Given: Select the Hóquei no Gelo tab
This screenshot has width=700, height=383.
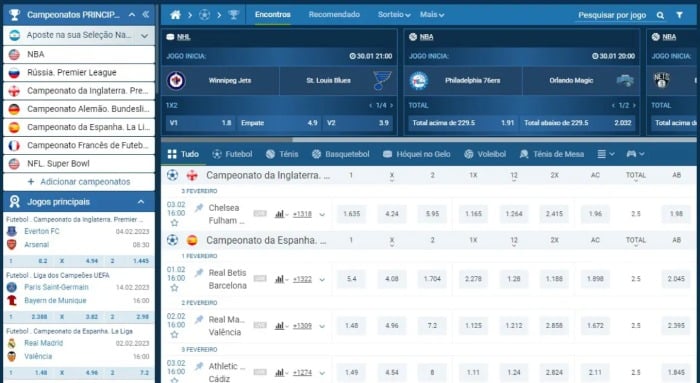Looking at the screenshot, I should (417, 154).
